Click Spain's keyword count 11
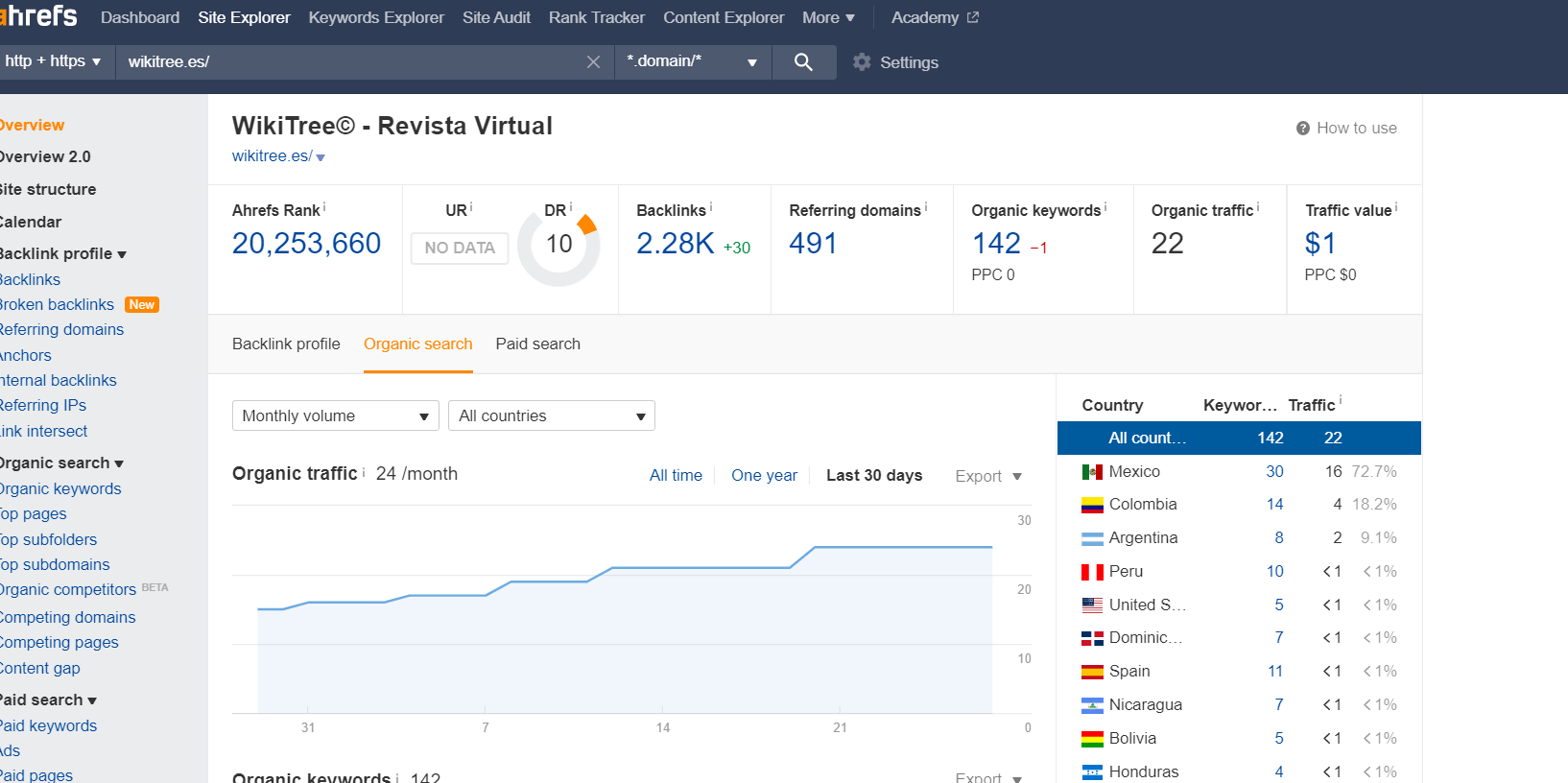The width and height of the screenshot is (1568, 783). [x=1275, y=672]
